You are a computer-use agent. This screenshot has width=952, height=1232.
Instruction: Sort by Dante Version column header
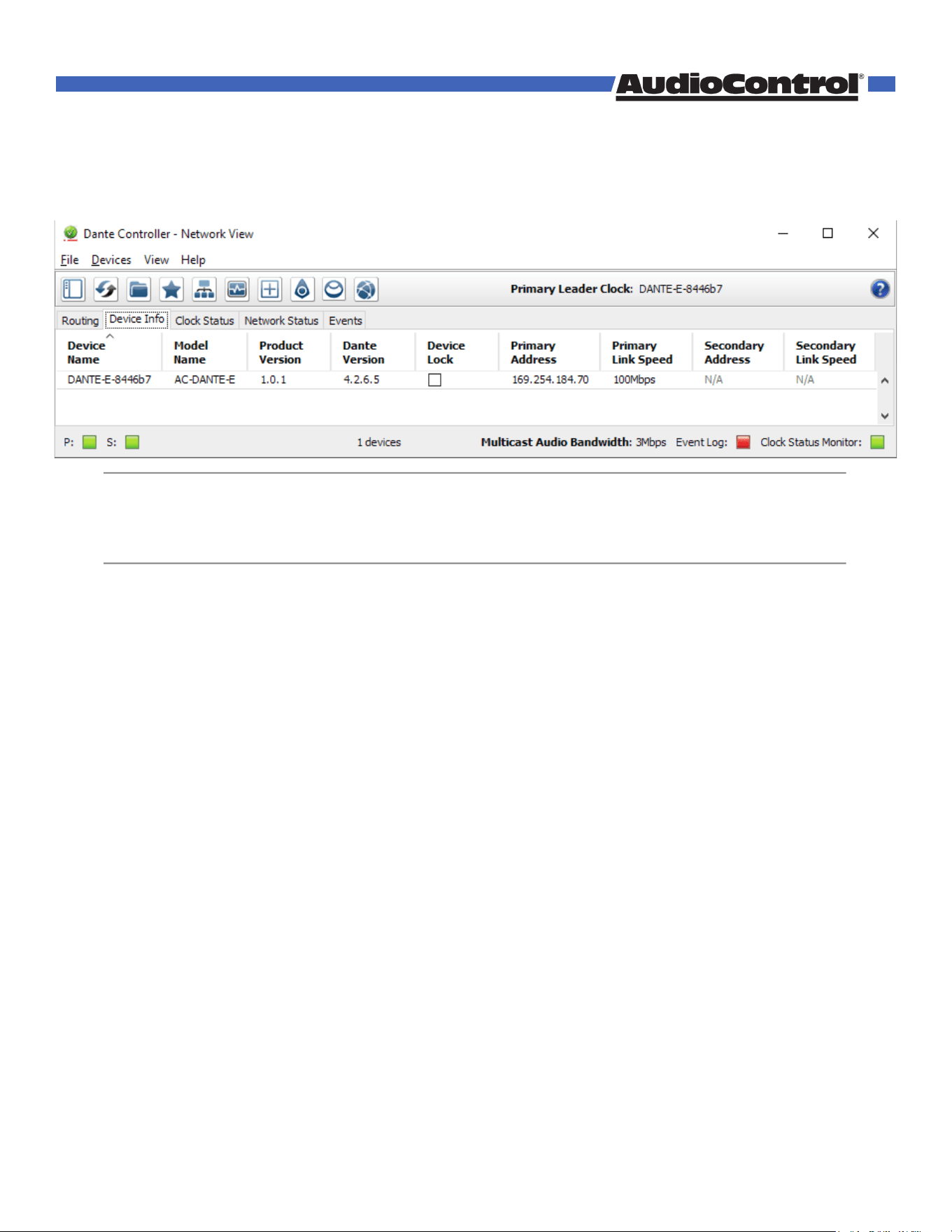pos(373,352)
